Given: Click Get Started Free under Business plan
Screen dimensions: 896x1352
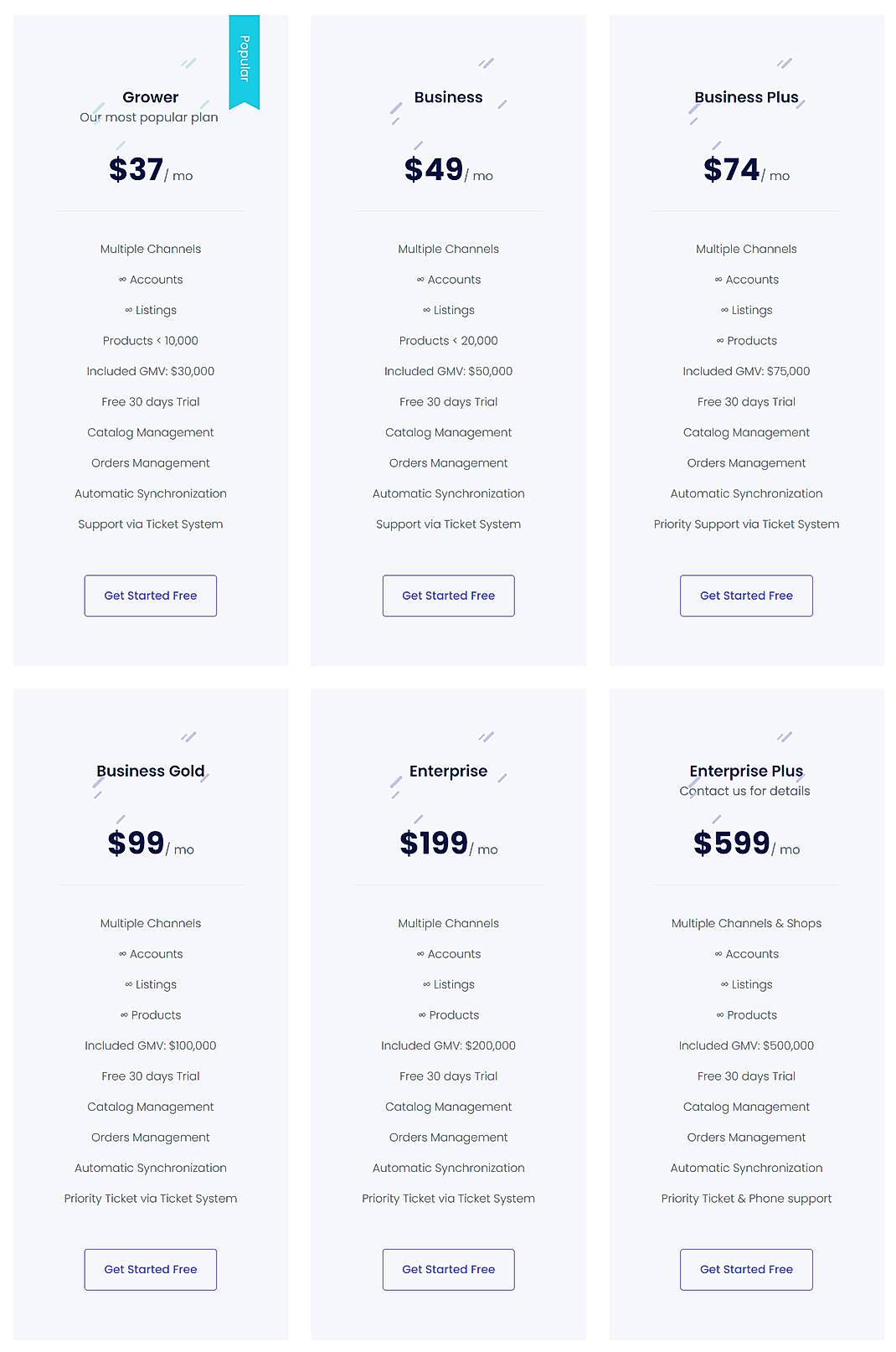Looking at the screenshot, I should (448, 596).
